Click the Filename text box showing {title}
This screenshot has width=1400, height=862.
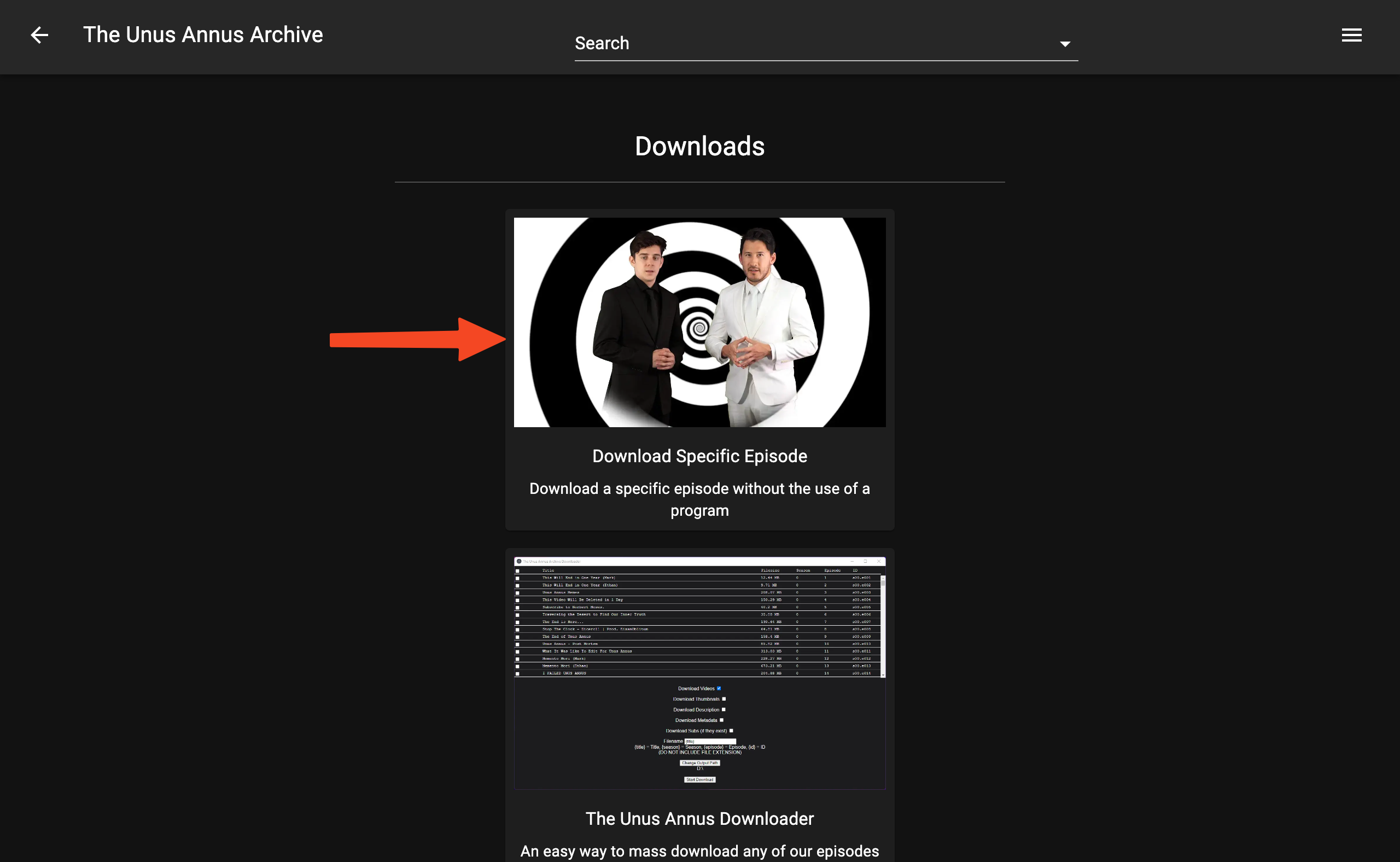(710, 741)
